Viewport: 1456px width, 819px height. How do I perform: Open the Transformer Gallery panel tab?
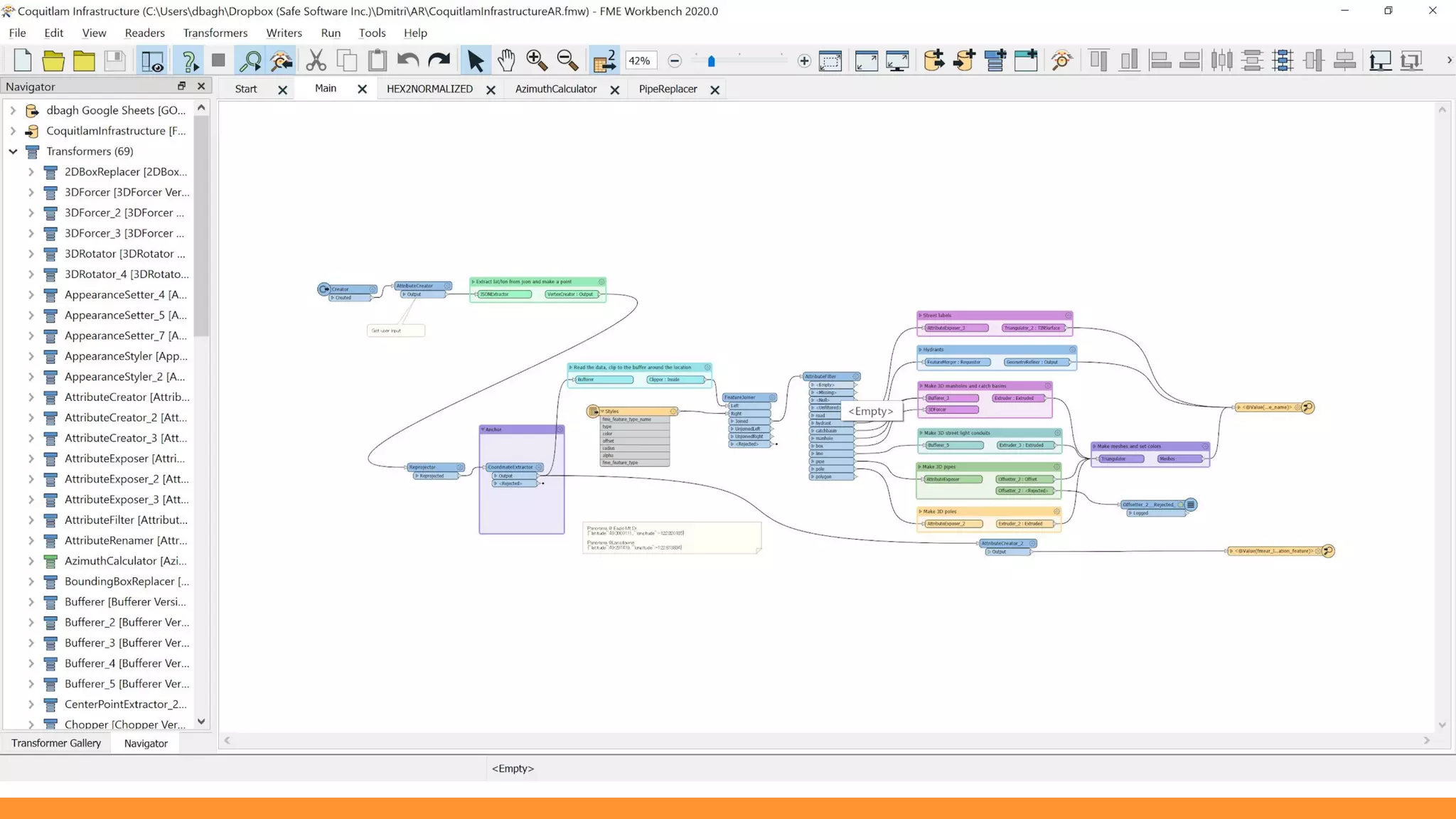pos(56,743)
